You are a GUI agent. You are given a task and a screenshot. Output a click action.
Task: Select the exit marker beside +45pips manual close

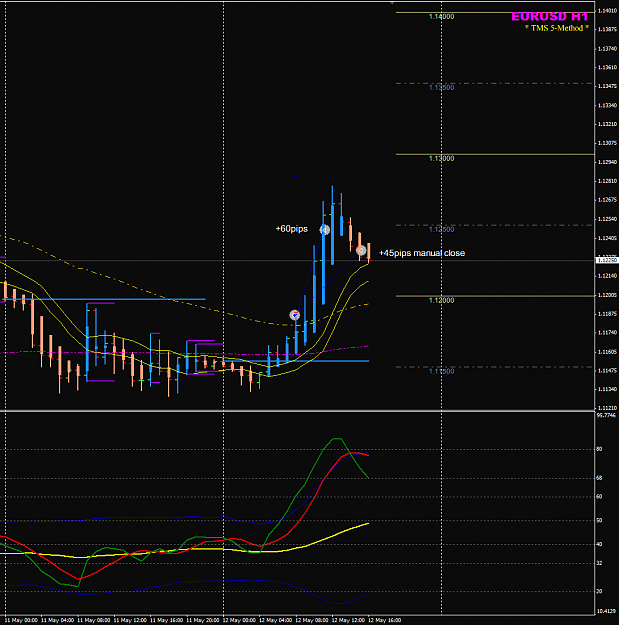pos(361,250)
